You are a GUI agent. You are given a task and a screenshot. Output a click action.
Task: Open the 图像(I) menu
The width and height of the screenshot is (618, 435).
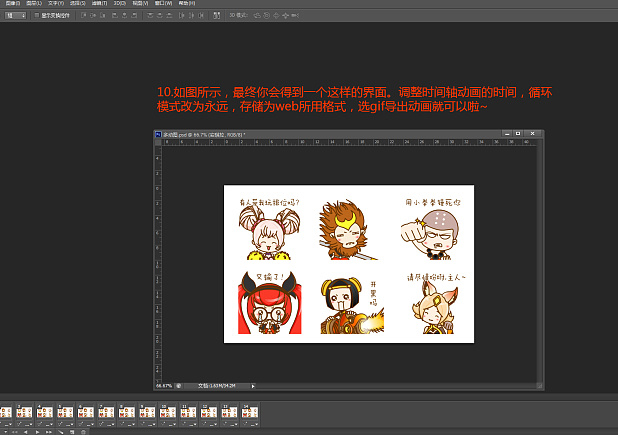click(x=13, y=3)
